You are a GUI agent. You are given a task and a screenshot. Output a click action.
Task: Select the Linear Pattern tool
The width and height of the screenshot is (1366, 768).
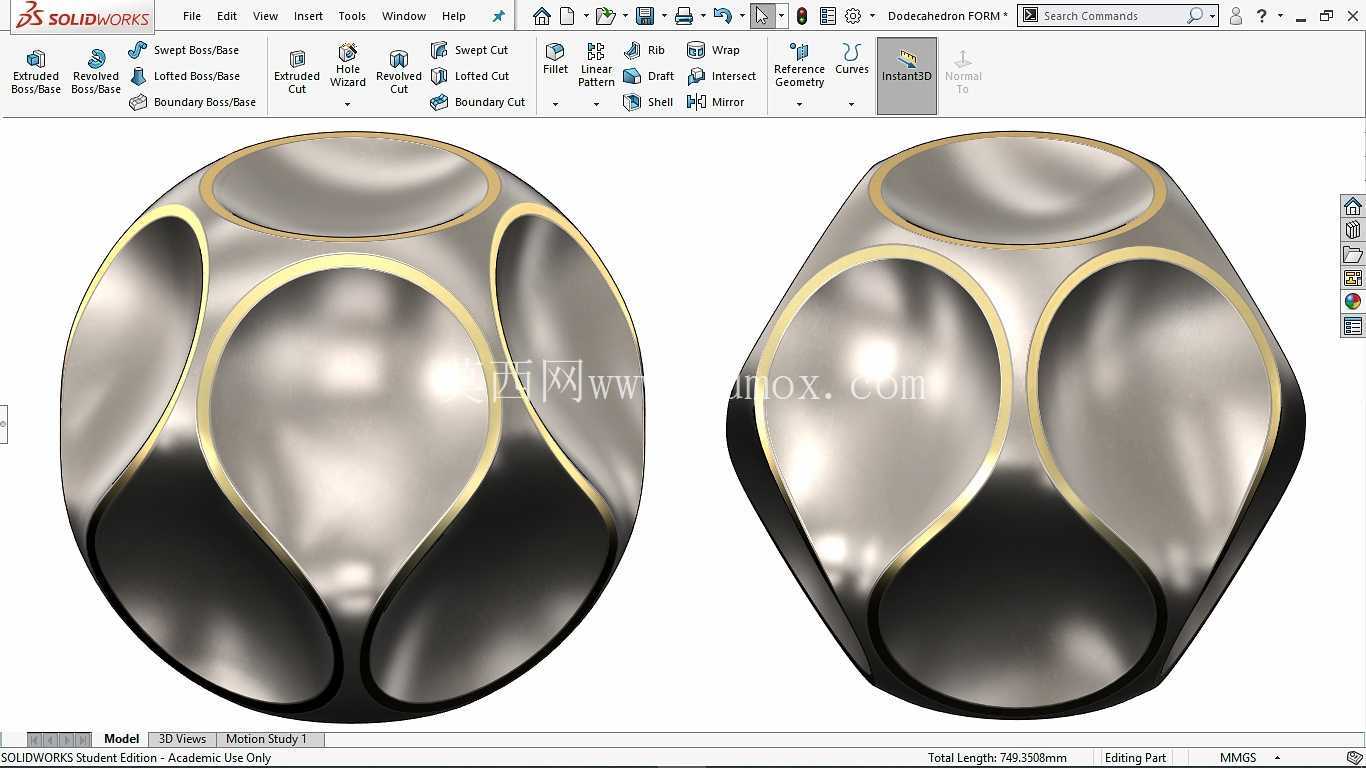[596, 65]
